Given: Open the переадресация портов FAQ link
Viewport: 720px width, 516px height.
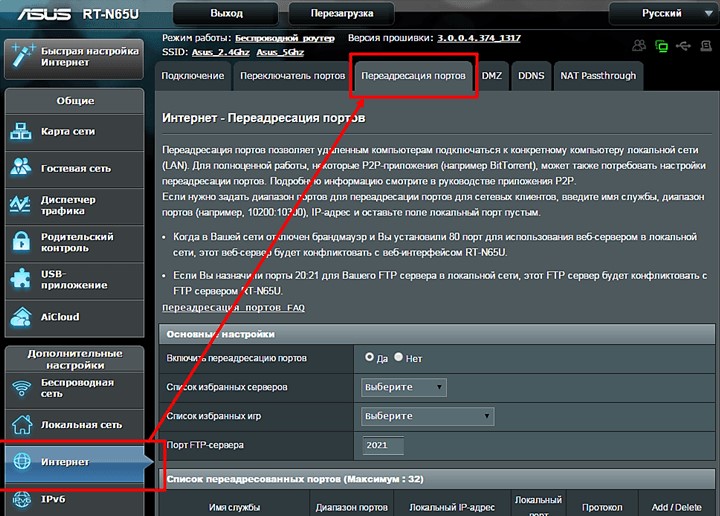Looking at the screenshot, I should tap(233, 308).
